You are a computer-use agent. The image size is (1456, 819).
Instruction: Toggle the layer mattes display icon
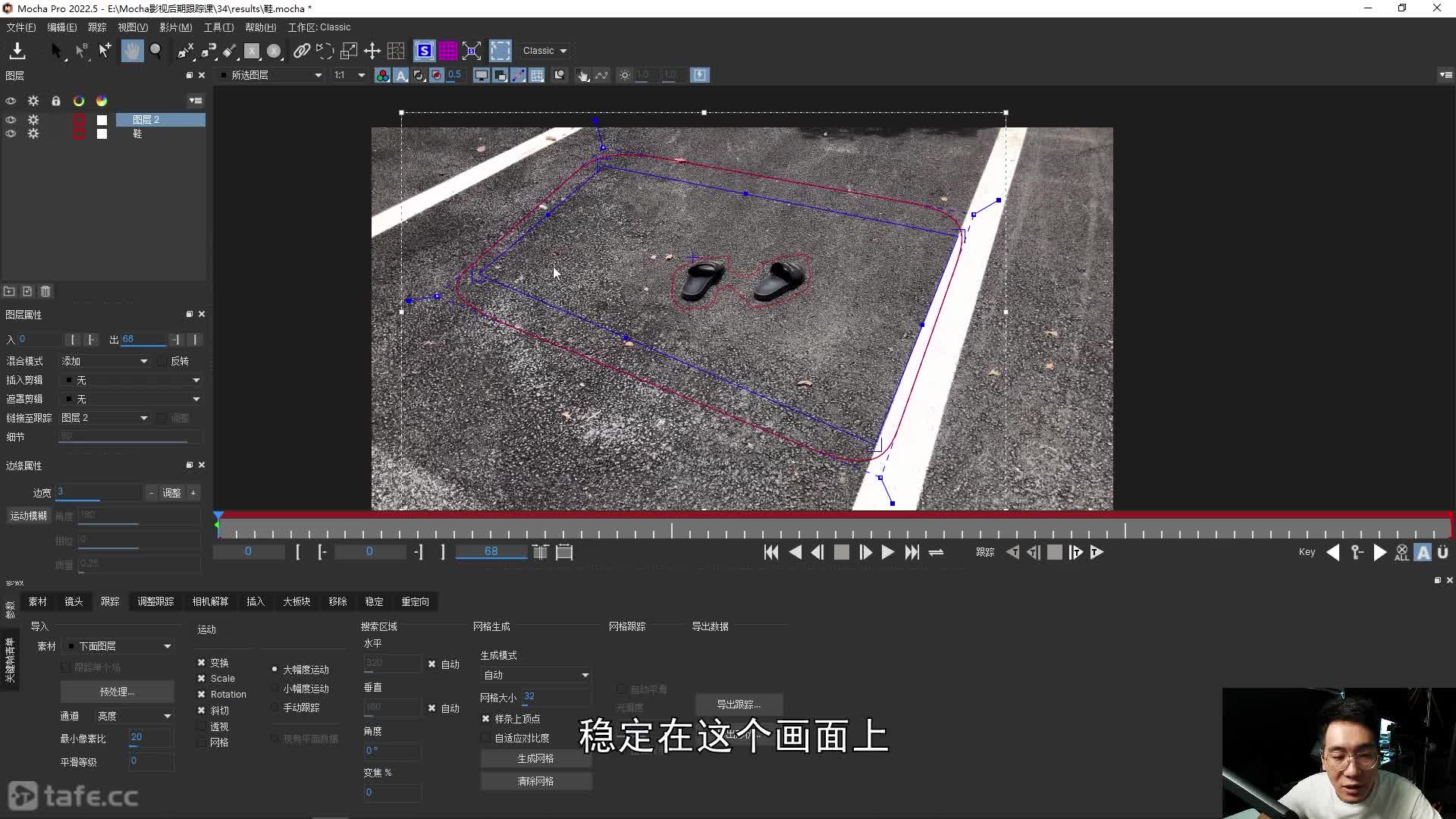pyautogui.click(x=419, y=75)
